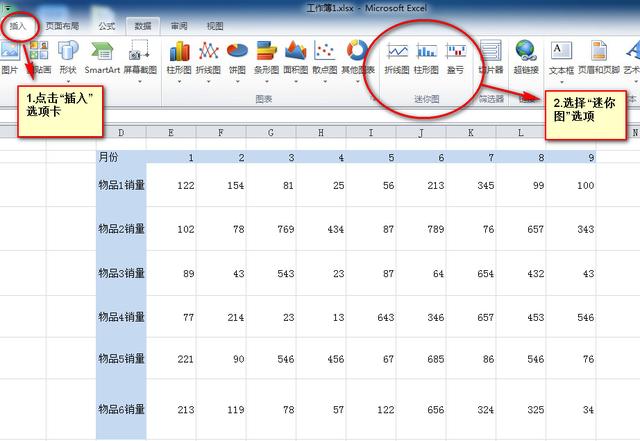Screen dimensions: 640x441
Task: Open the 审阅 tab
Action: click(179, 26)
